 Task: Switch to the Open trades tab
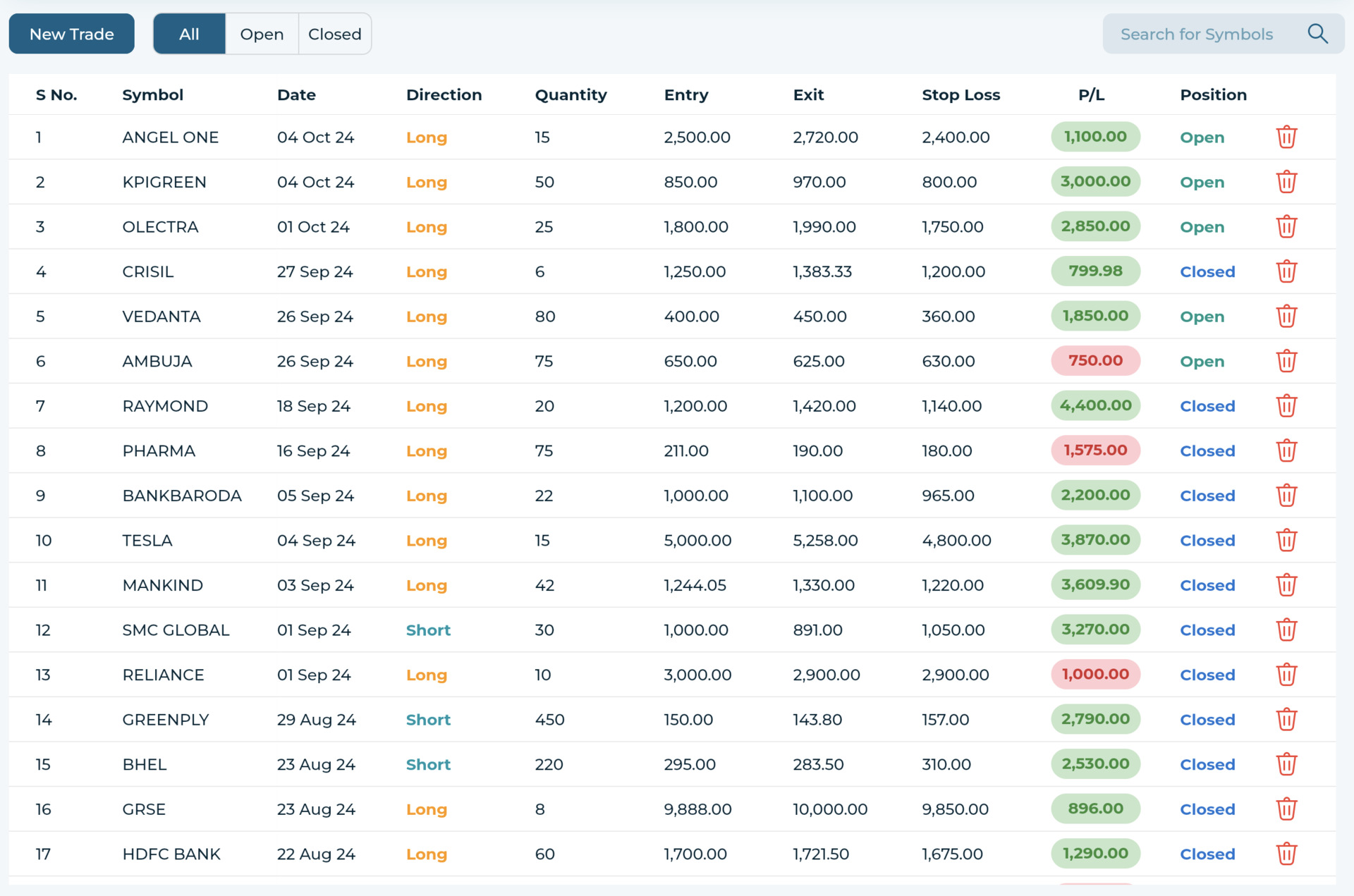262,34
